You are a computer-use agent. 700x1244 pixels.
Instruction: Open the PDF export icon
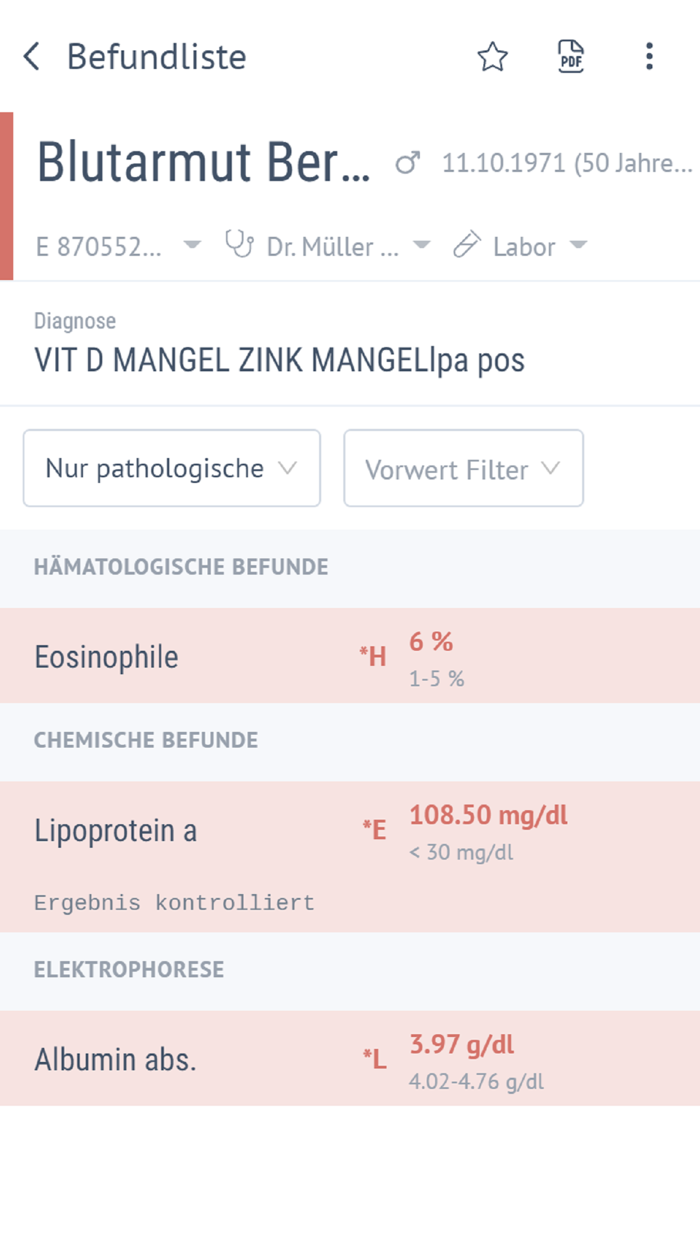570,57
